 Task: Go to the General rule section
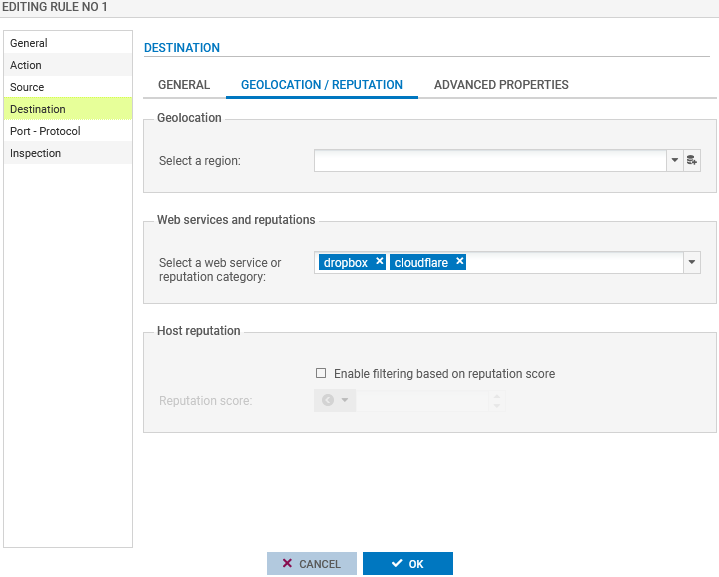tap(29, 43)
